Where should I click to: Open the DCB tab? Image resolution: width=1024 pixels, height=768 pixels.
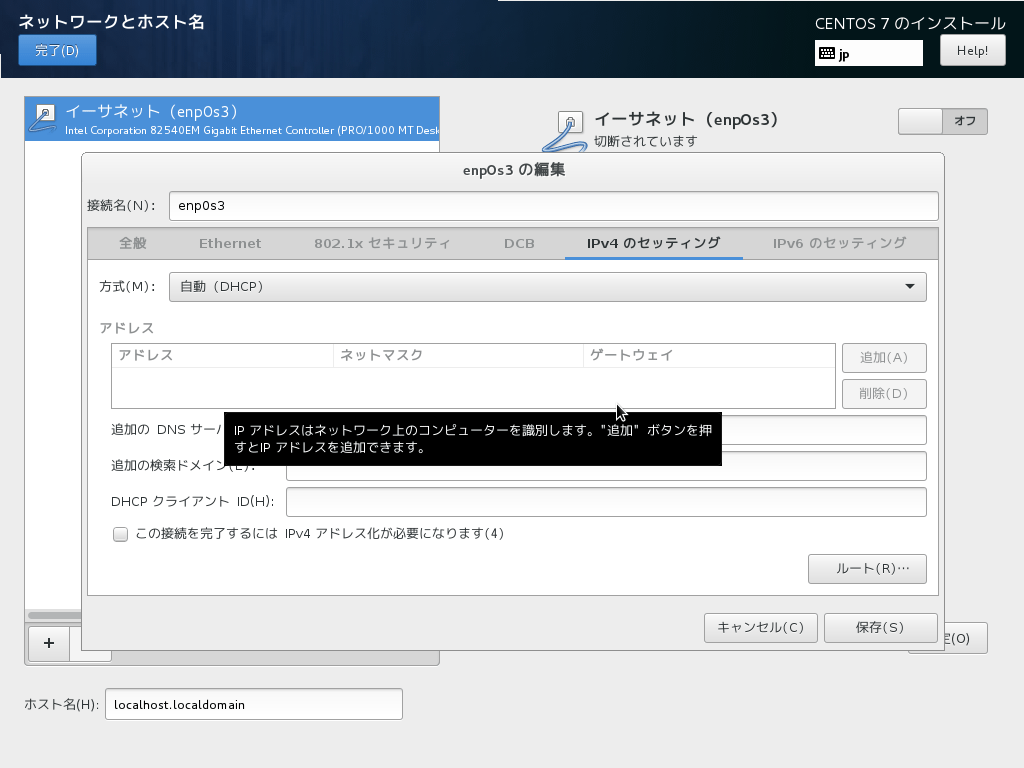pos(519,242)
